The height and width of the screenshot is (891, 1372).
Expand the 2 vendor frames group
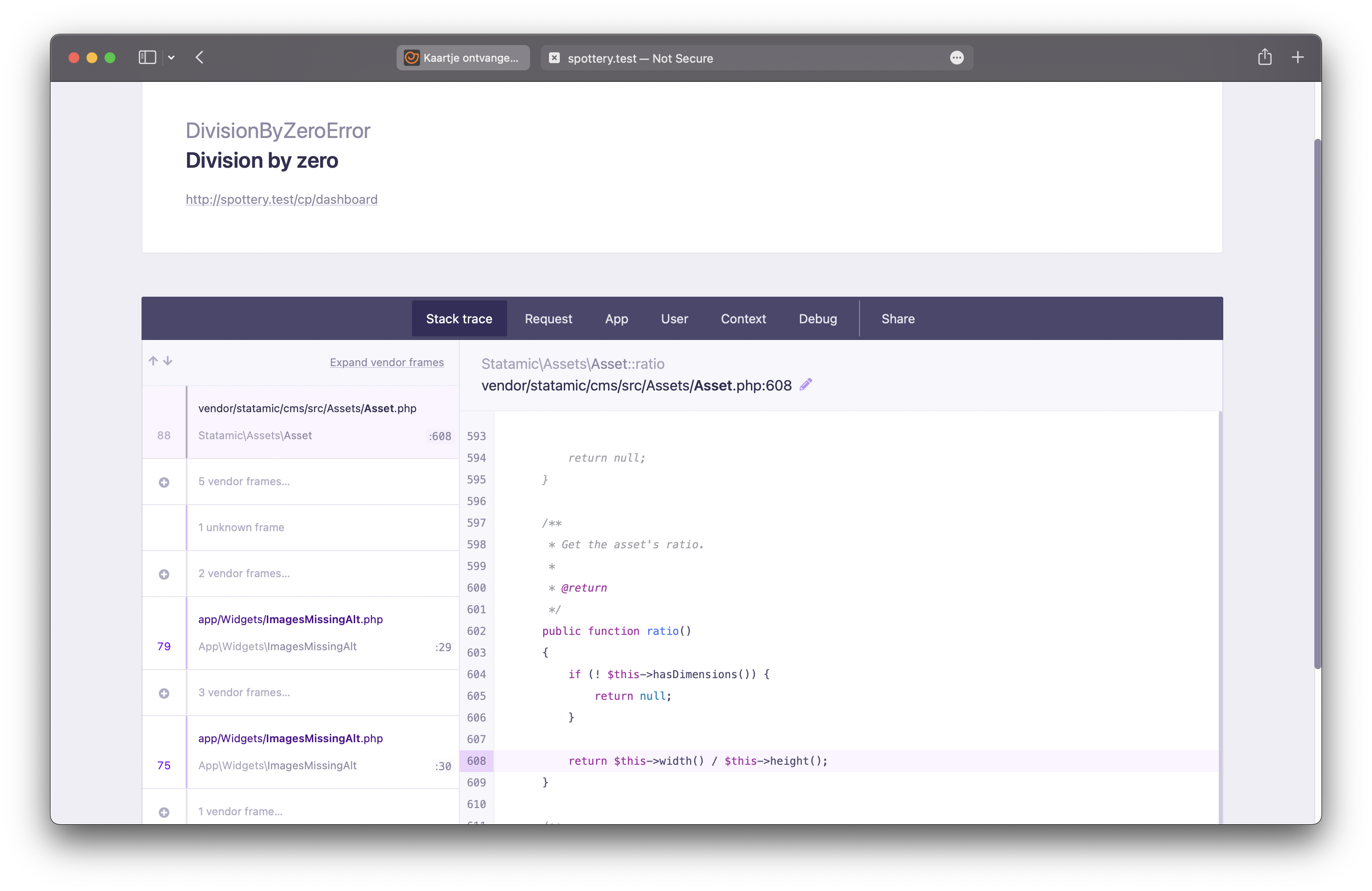[165, 574]
